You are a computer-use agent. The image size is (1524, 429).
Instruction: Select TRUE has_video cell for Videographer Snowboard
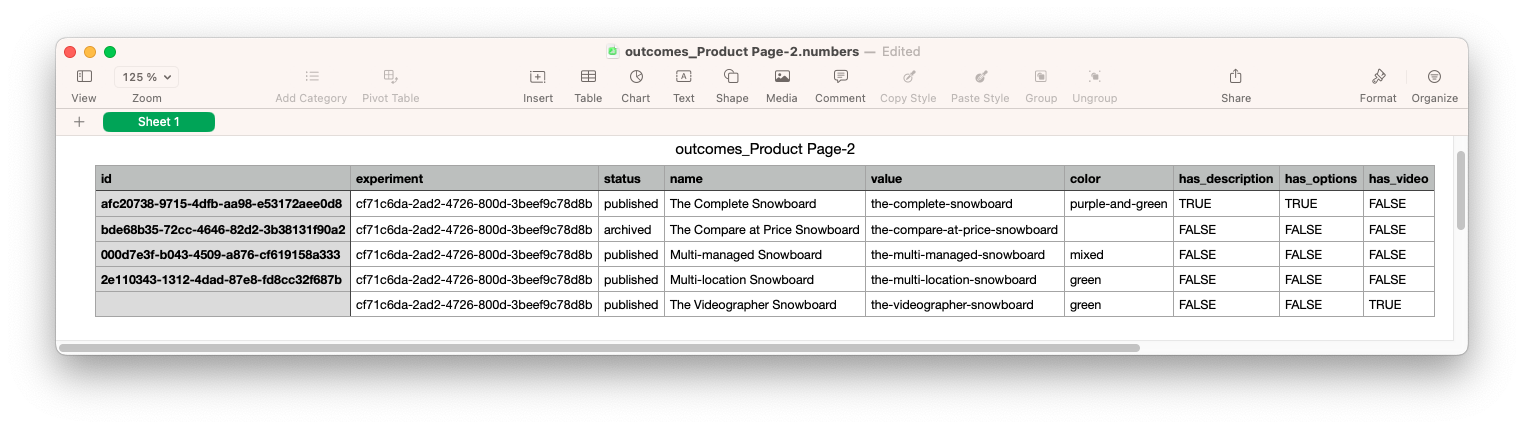pos(1399,304)
